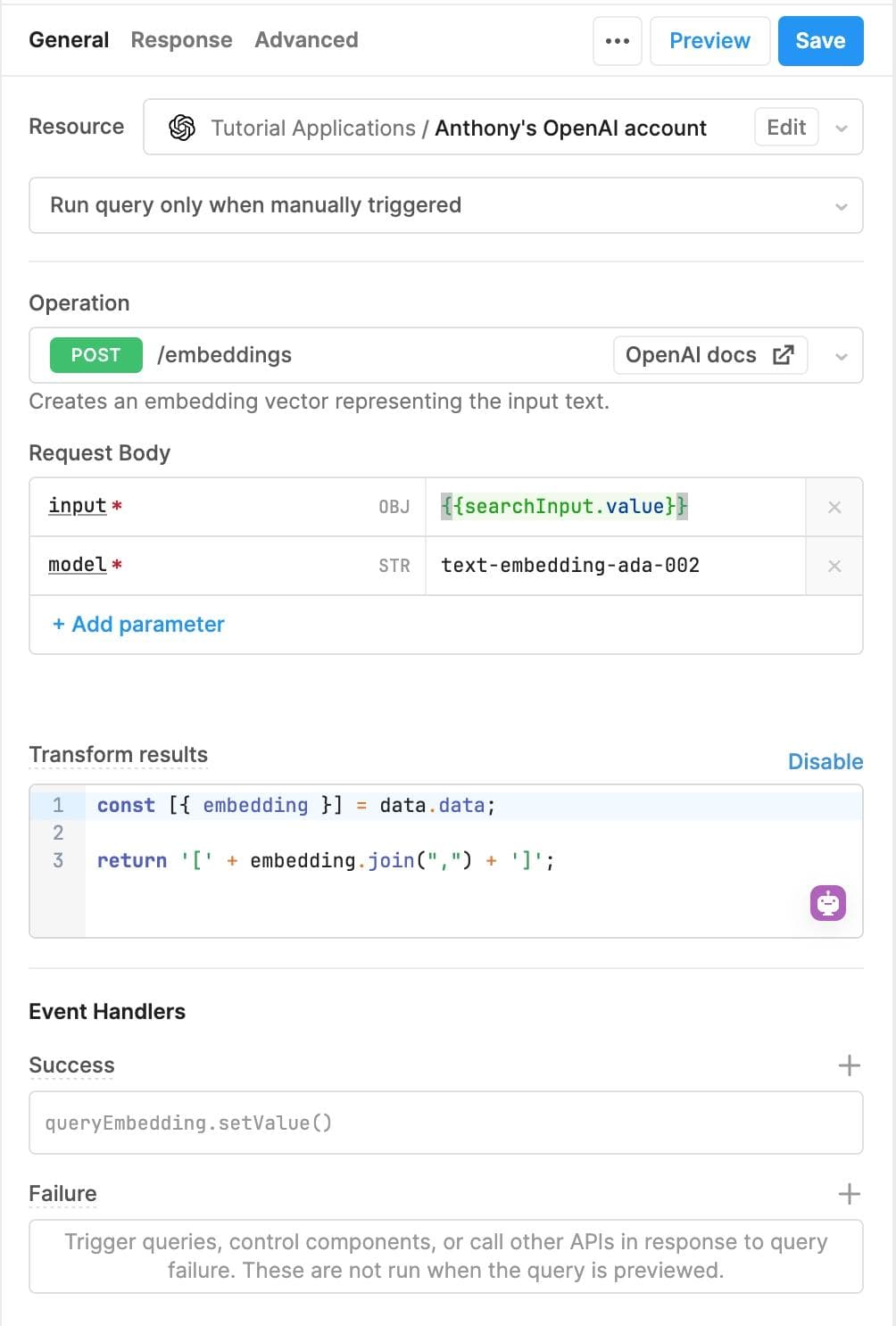Select the queryEmbedding.setValue() success handler
The height and width of the screenshot is (1326, 896).
pyautogui.click(x=446, y=1123)
